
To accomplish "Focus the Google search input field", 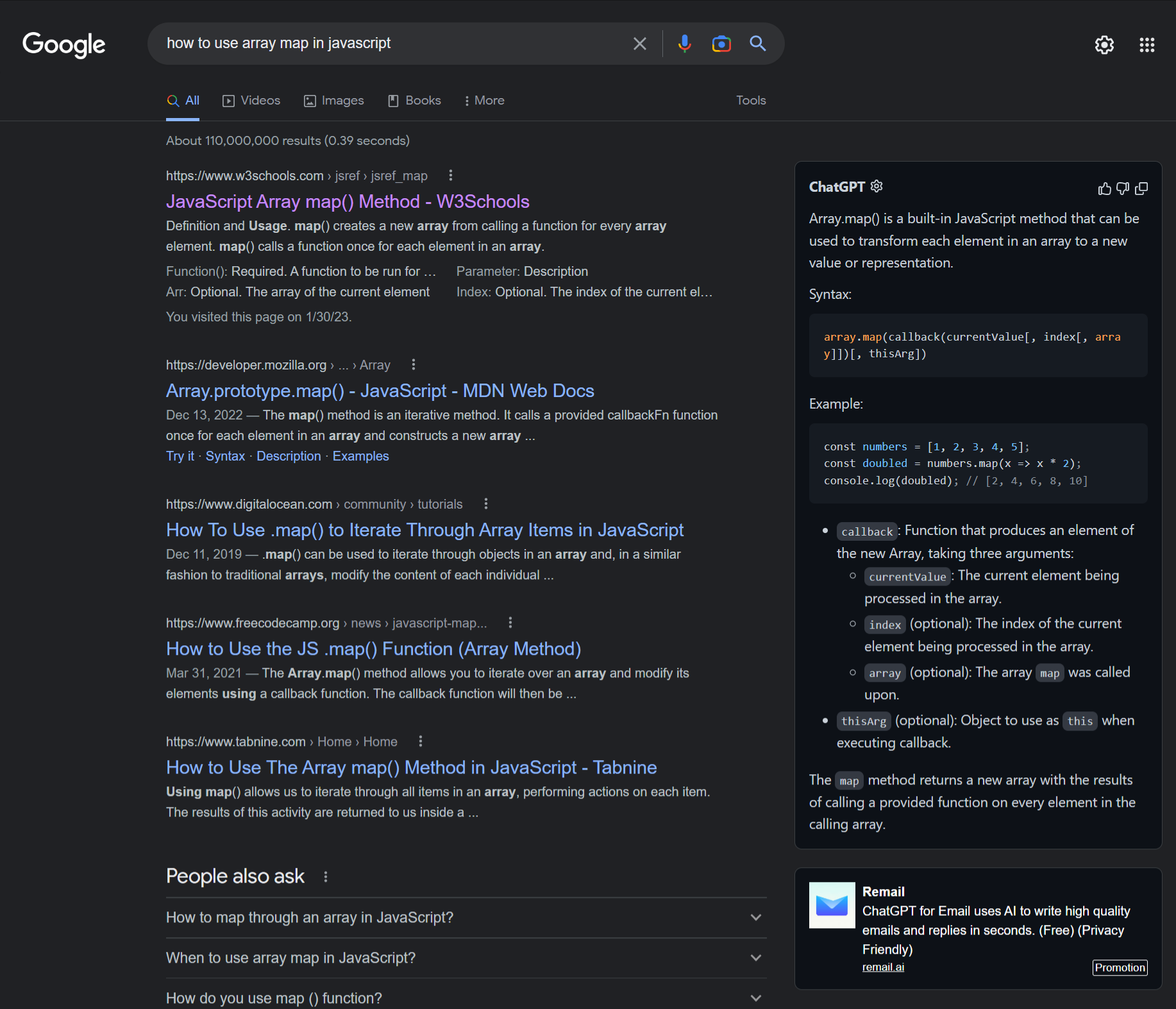I will [x=391, y=44].
